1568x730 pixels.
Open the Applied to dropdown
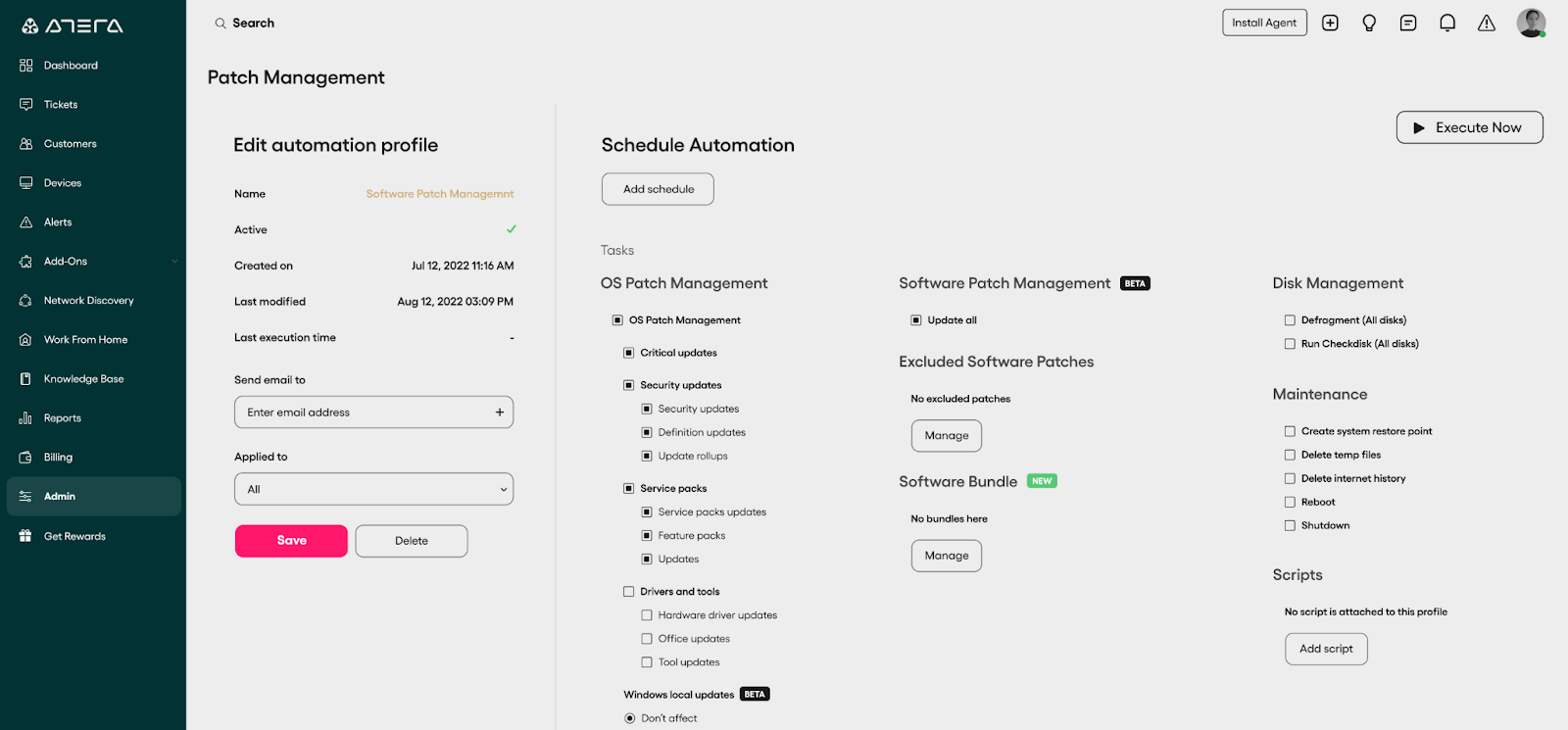(x=373, y=489)
